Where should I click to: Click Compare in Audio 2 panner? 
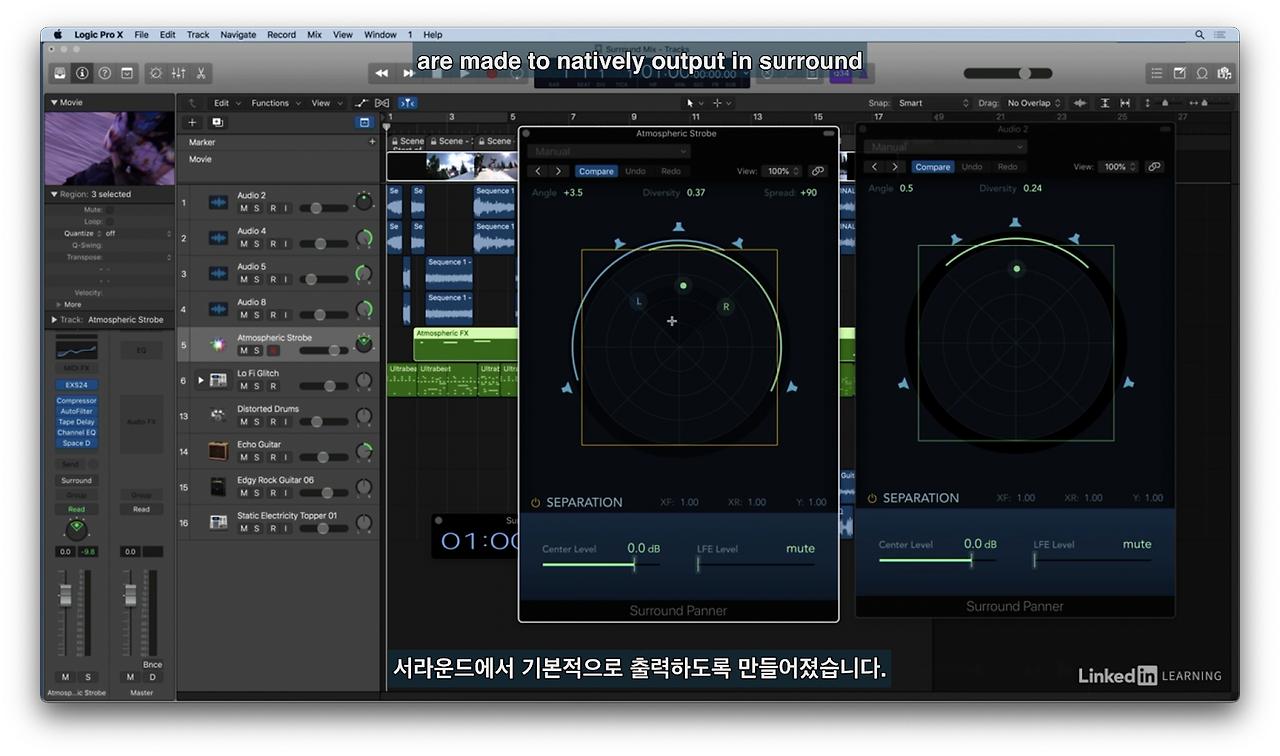pos(932,167)
